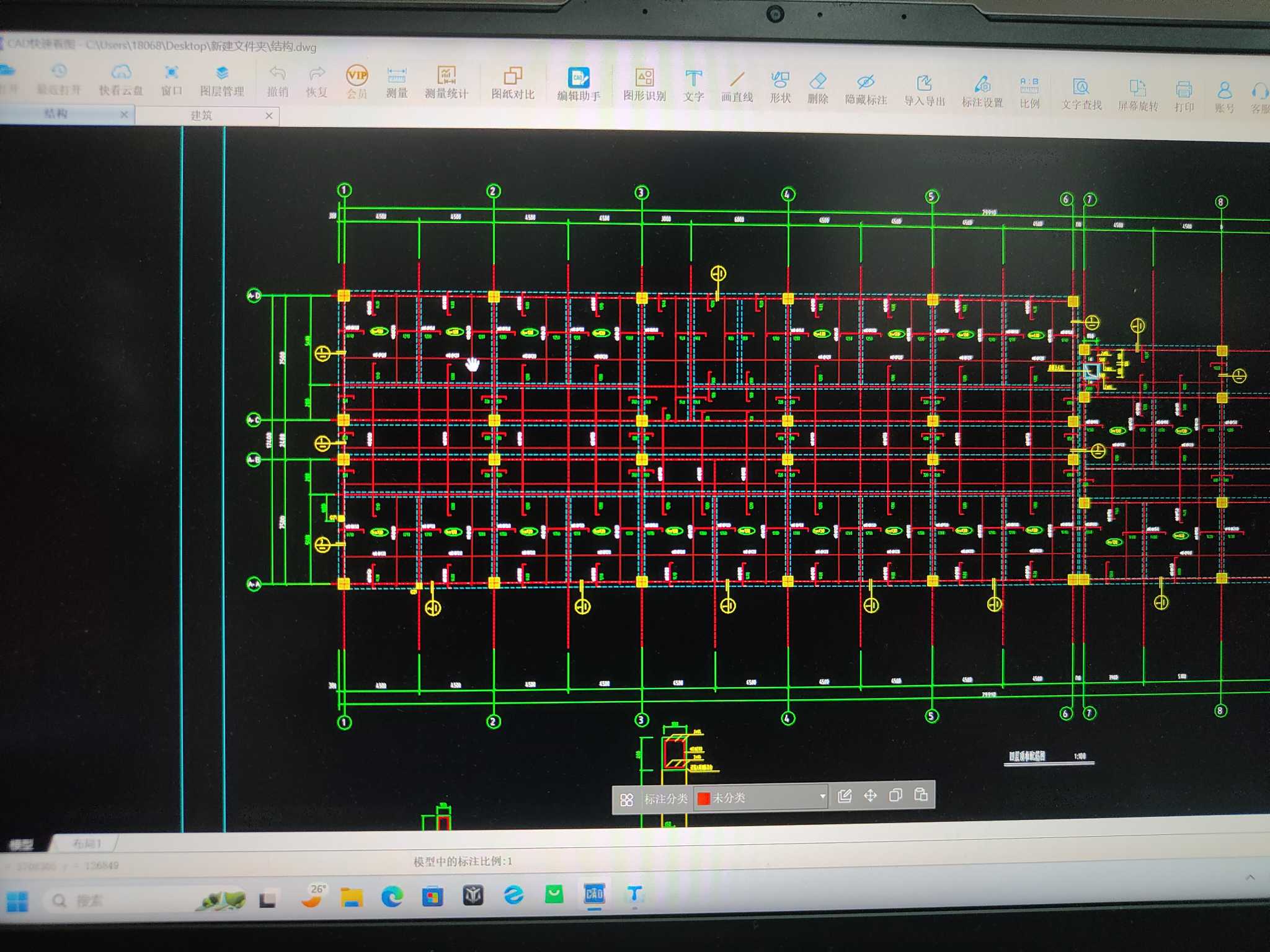The width and height of the screenshot is (1270, 952).
Task: Switch to the 结构 drawing tab
Action: pos(56,113)
